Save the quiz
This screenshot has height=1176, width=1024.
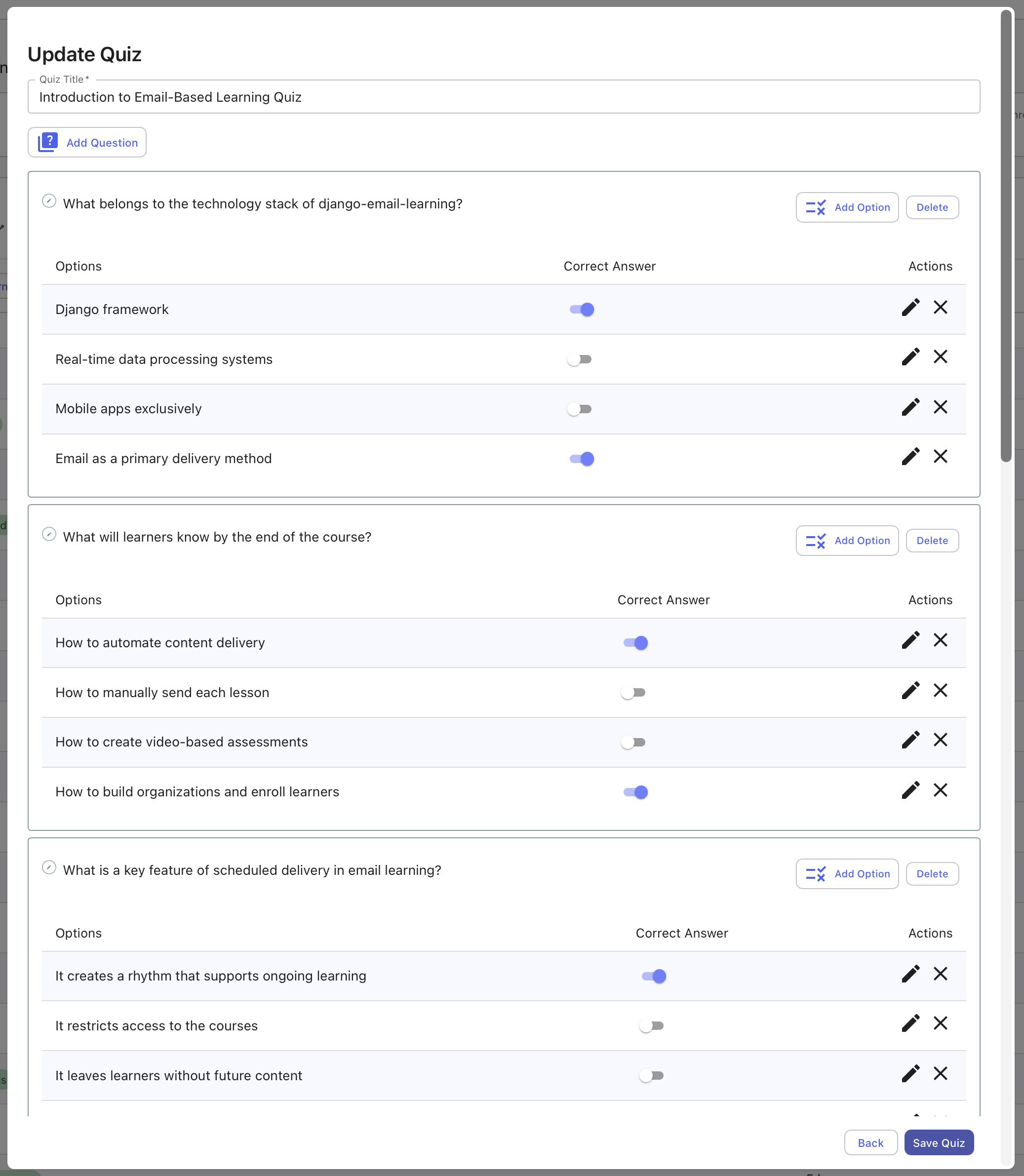tap(938, 1143)
